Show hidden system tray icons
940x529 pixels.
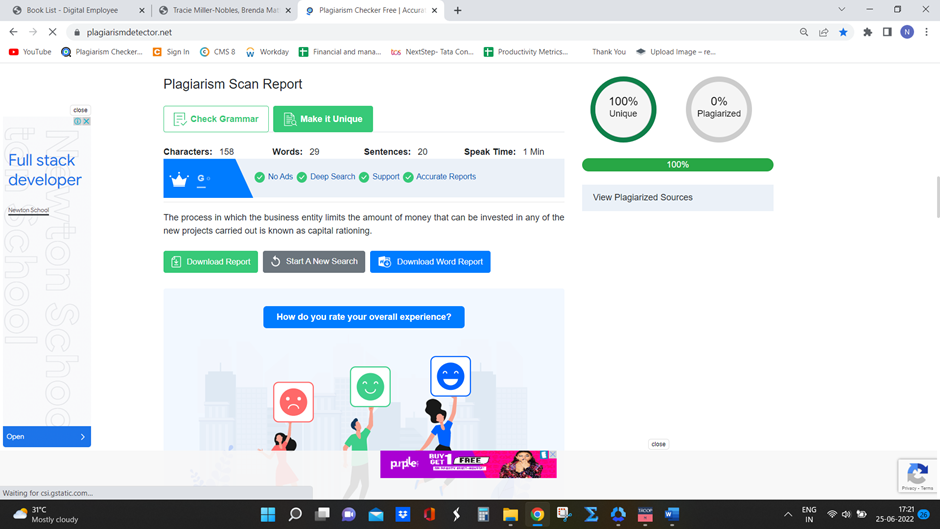click(788, 514)
